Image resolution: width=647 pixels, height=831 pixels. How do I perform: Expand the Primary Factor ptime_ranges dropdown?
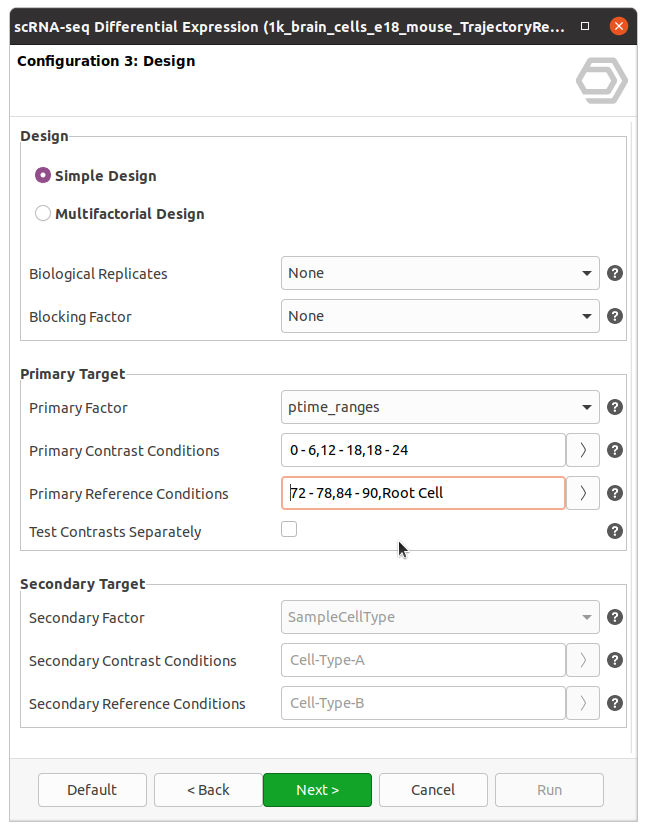click(x=440, y=407)
